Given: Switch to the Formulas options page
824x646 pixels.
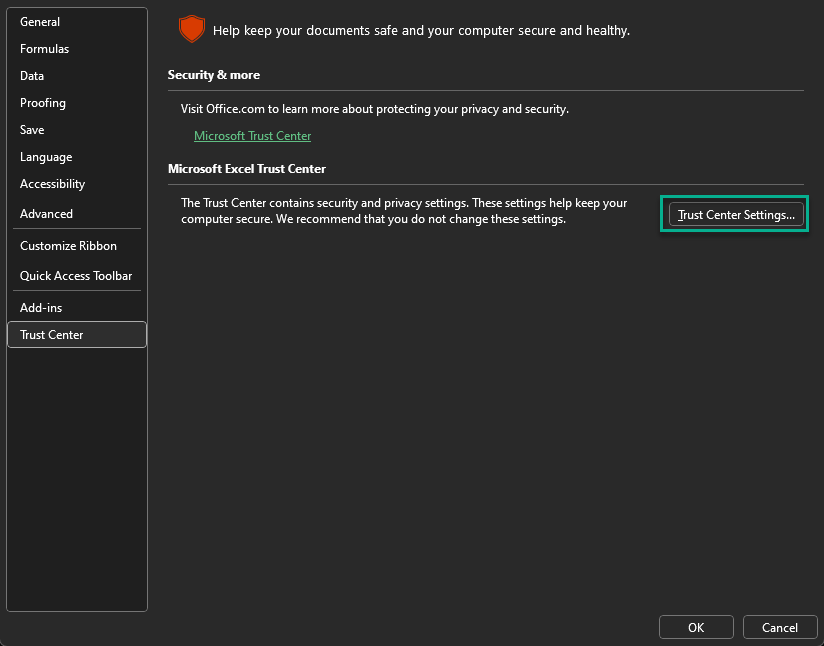Looking at the screenshot, I should 45,49.
